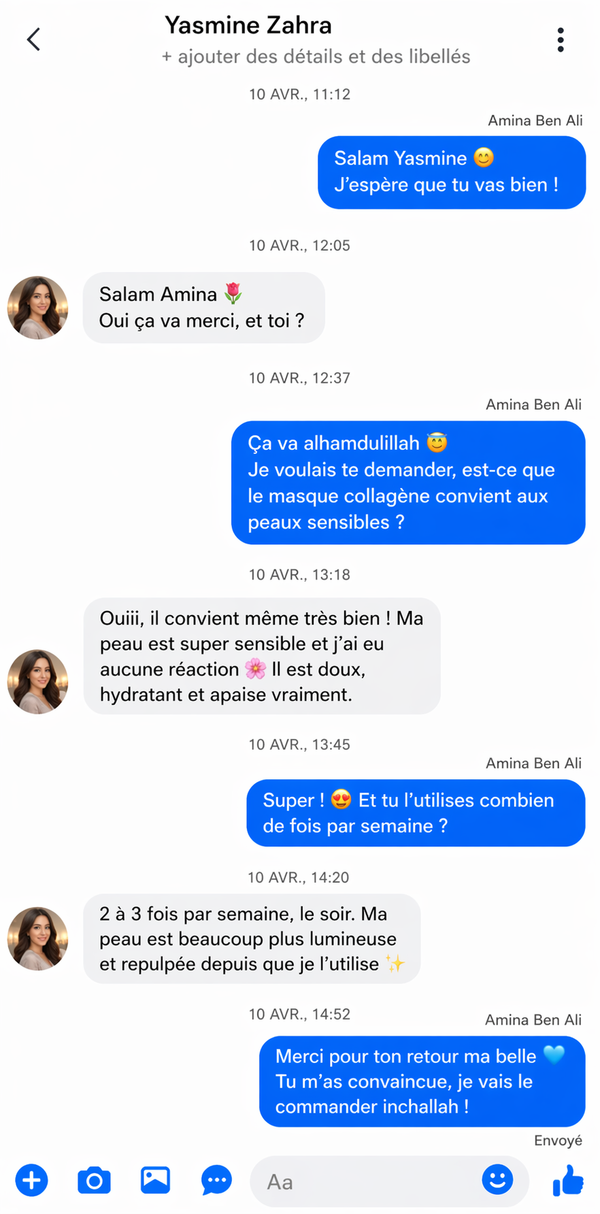Image resolution: width=600 pixels, height=1214 pixels.
Task: Tap "ajouter des détails et des libellés"
Action: 316,57
